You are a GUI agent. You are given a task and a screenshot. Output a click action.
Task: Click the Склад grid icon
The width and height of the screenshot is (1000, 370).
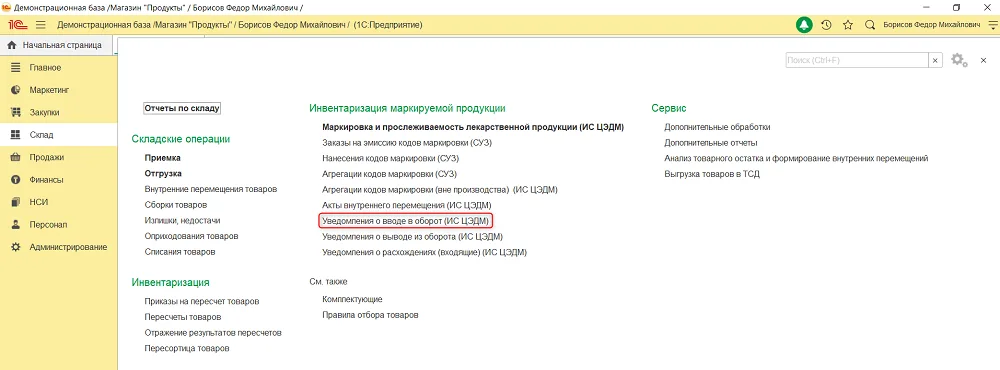point(16,135)
